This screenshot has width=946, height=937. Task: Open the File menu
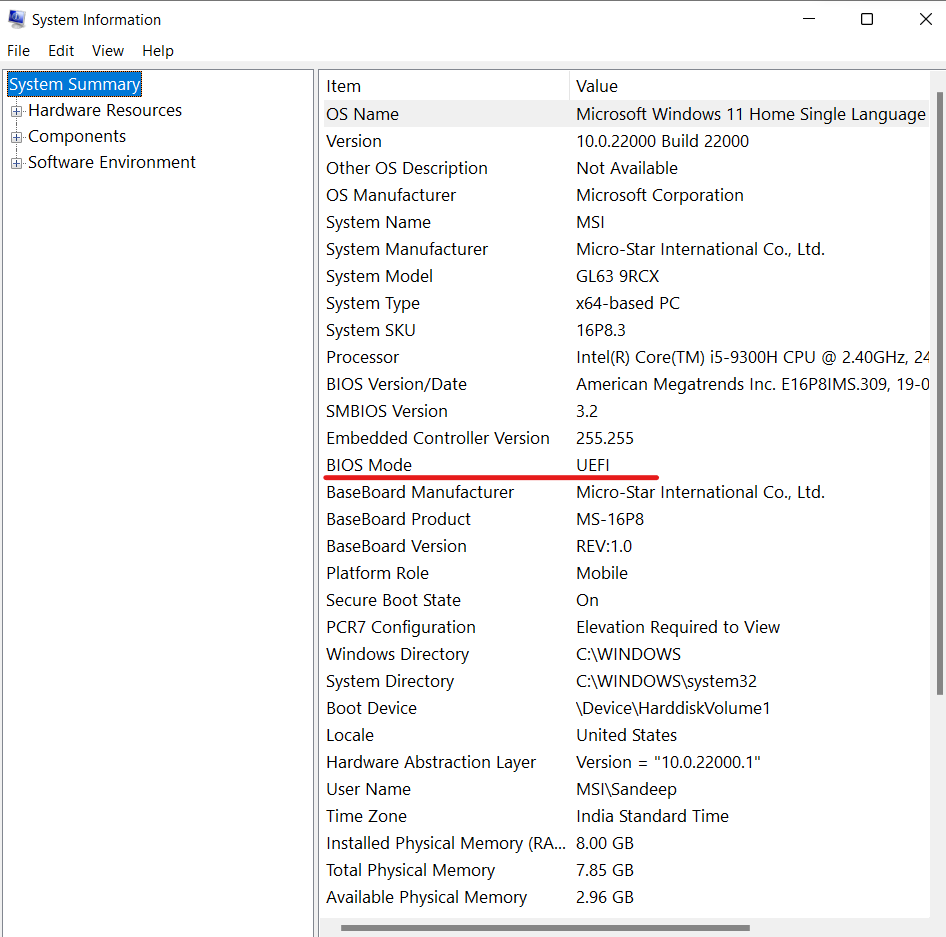point(18,51)
